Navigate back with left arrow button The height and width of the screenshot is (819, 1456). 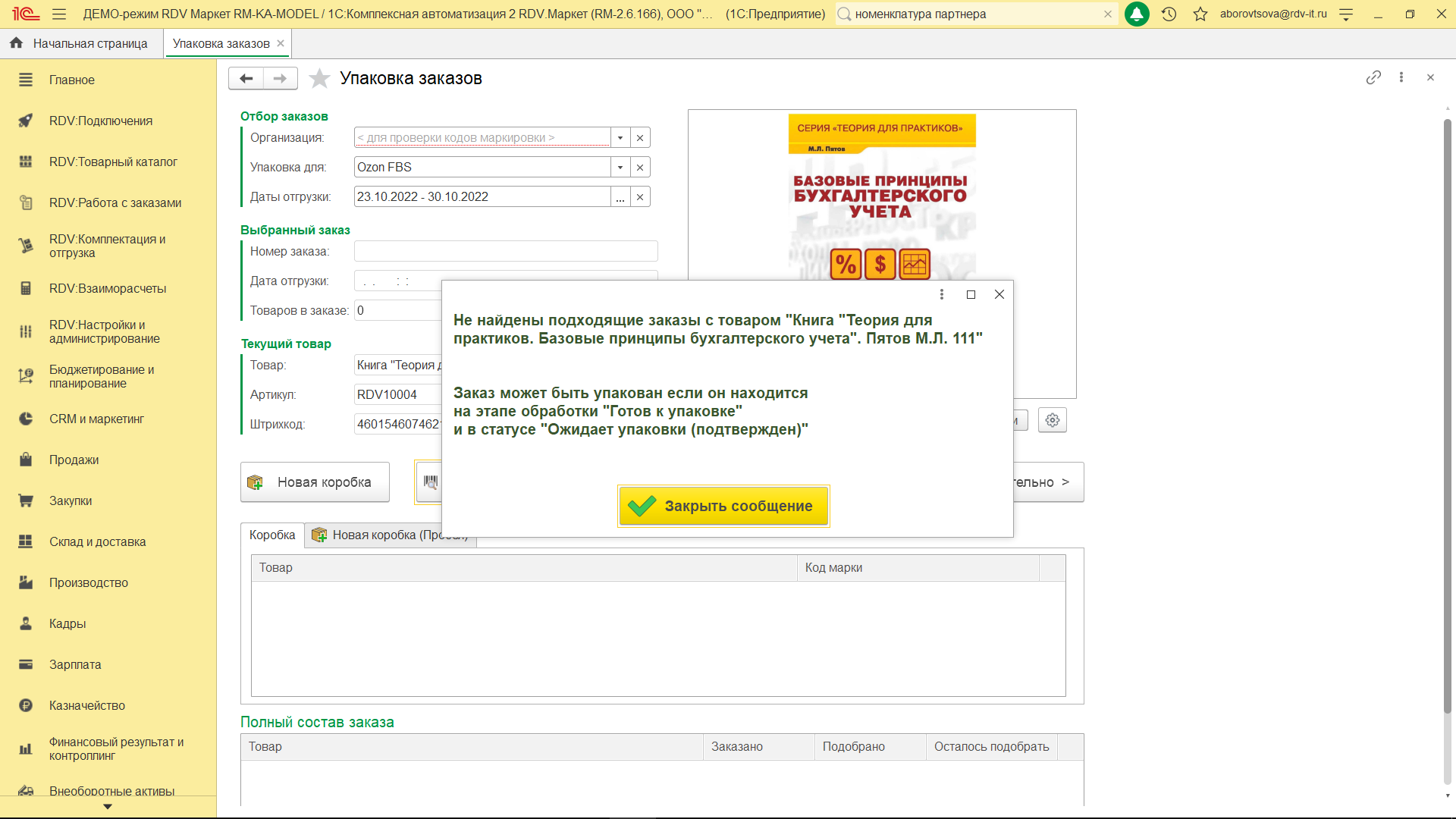tap(246, 78)
